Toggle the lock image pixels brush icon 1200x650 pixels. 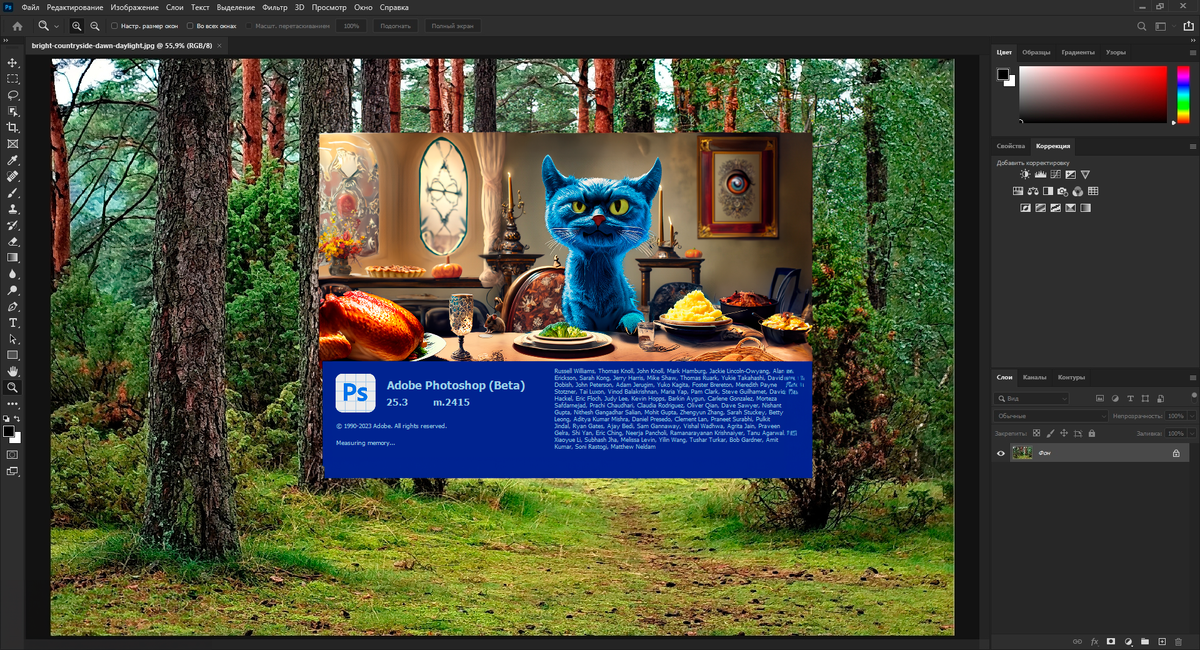point(1050,433)
